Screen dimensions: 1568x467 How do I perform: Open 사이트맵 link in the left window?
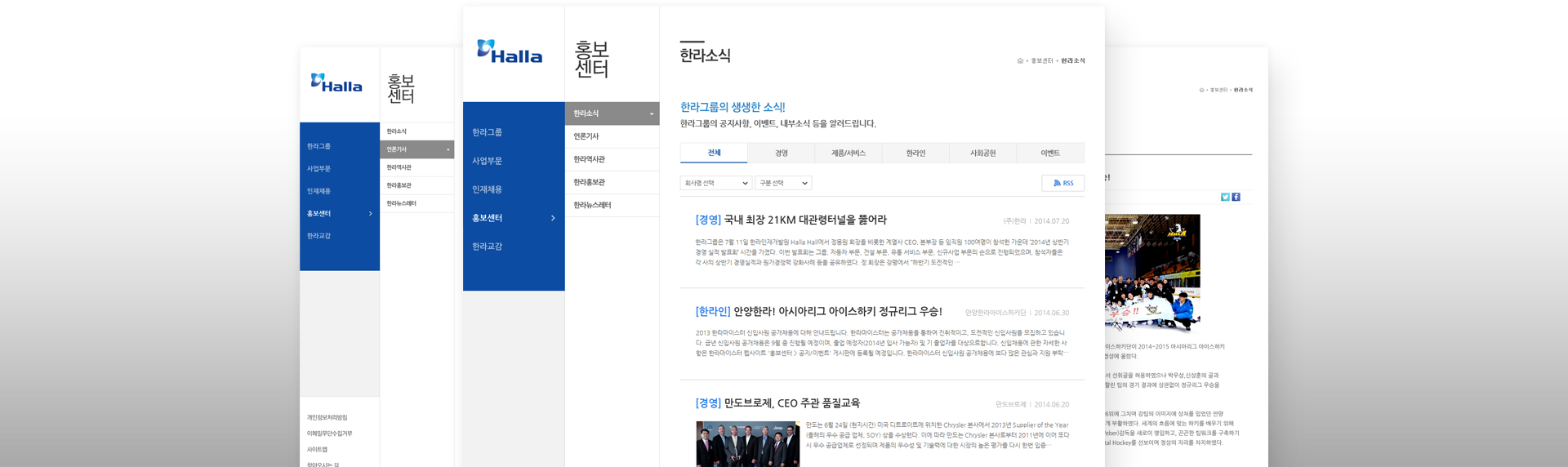coord(318,450)
